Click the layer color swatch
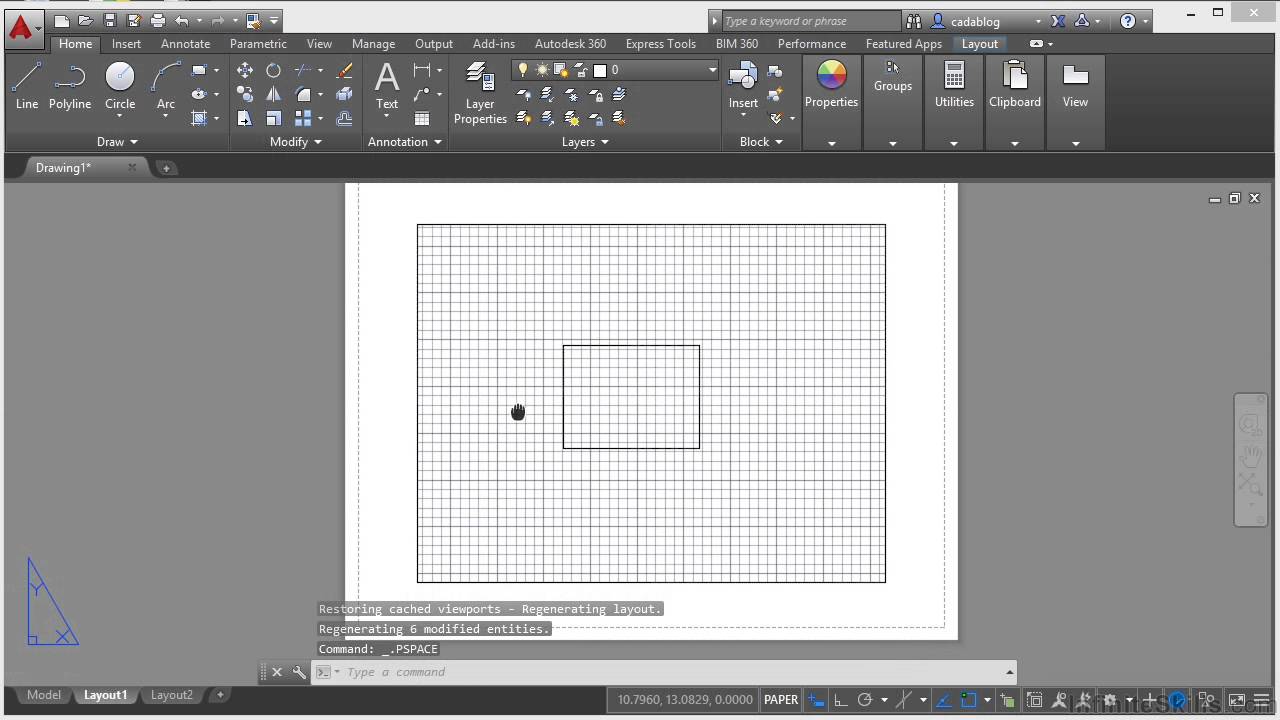This screenshot has height=720, width=1280. coord(600,70)
